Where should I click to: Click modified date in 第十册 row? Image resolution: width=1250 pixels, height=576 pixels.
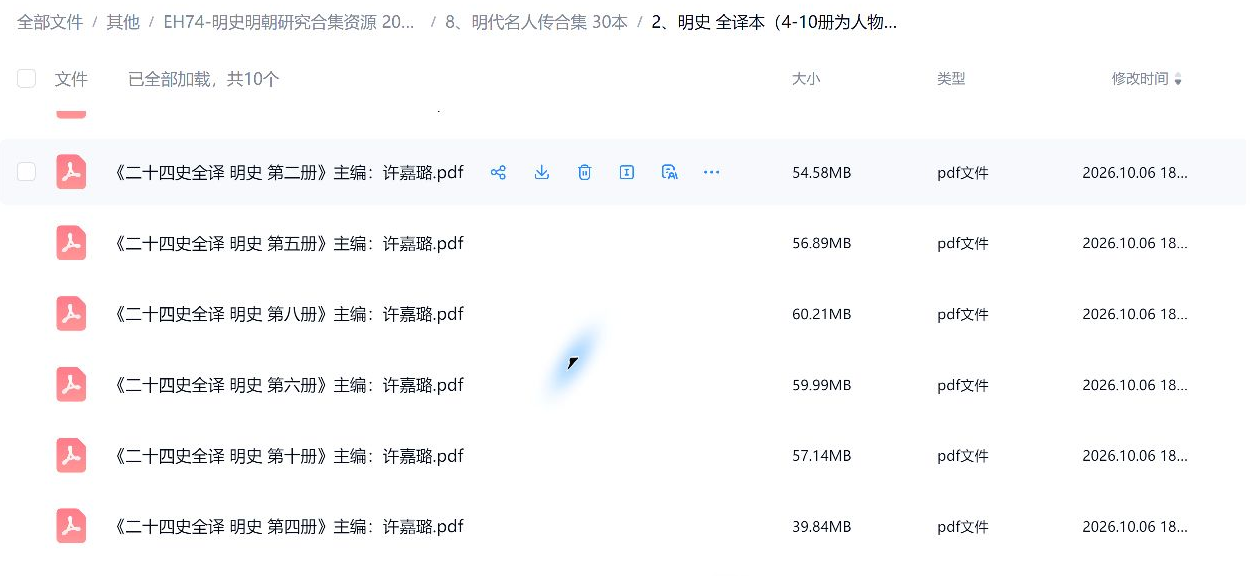(1135, 457)
